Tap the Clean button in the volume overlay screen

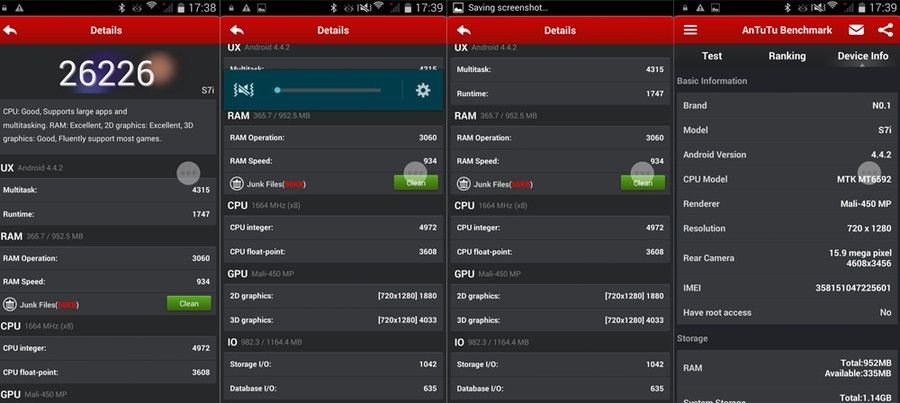pyautogui.click(x=416, y=183)
